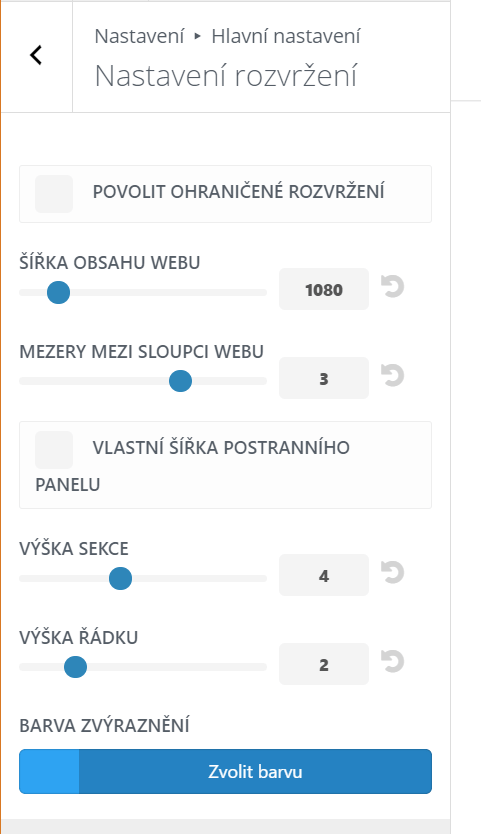Reset Výška řádku to default

393,662
